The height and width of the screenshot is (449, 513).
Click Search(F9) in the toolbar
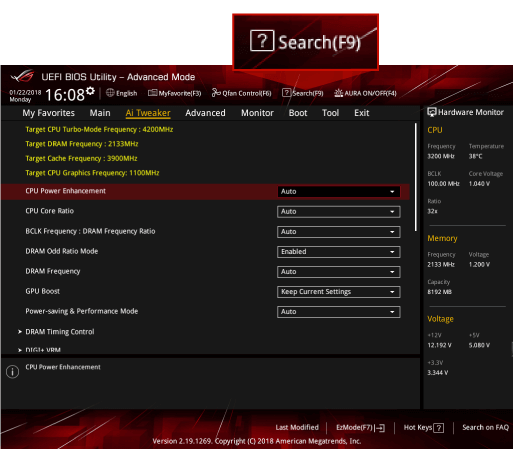coord(303,93)
